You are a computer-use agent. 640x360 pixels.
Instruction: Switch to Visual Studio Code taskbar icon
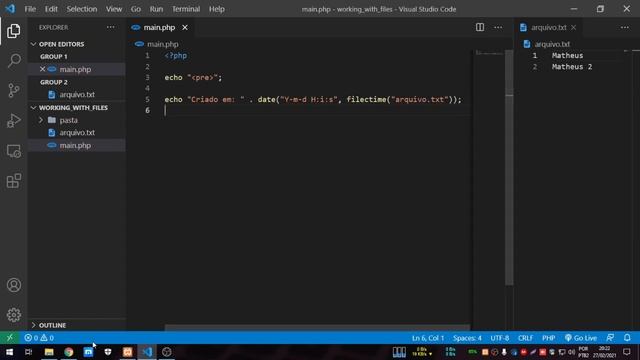pyautogui.click(x=147, y=352)
